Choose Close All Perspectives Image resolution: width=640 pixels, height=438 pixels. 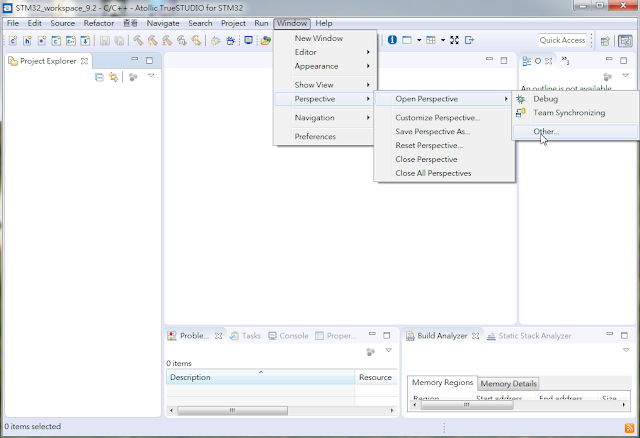point(444,173)
